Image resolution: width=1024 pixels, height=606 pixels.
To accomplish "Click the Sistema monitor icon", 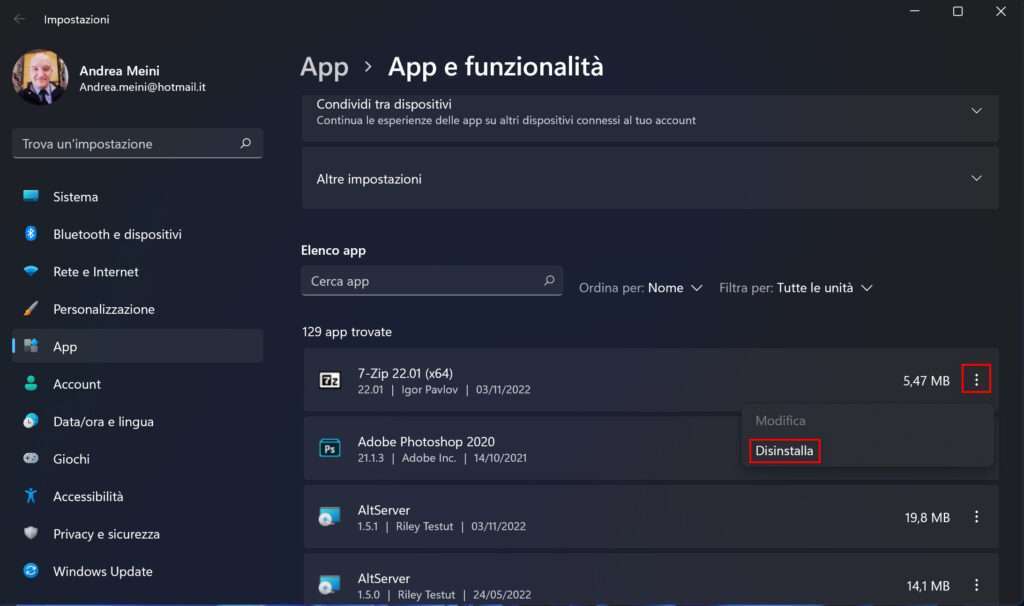I will pyautogui.click(x=31, y=196).
